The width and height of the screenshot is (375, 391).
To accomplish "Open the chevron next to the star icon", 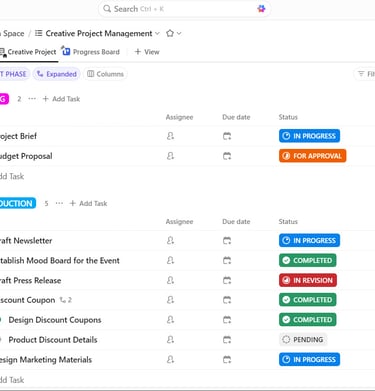I will (x=179, y=33).
